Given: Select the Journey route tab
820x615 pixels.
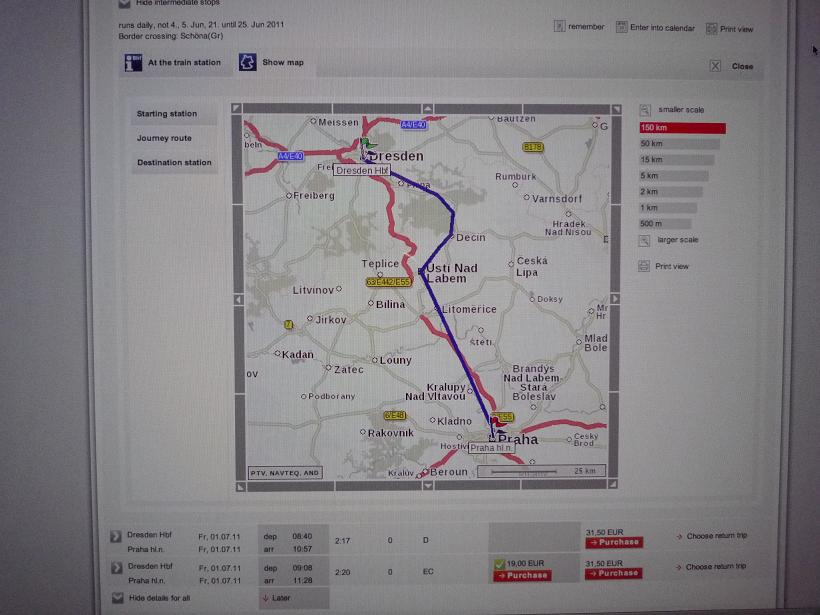Looking at the screenshot, I should pyautogui.click(x=174, y=138).
